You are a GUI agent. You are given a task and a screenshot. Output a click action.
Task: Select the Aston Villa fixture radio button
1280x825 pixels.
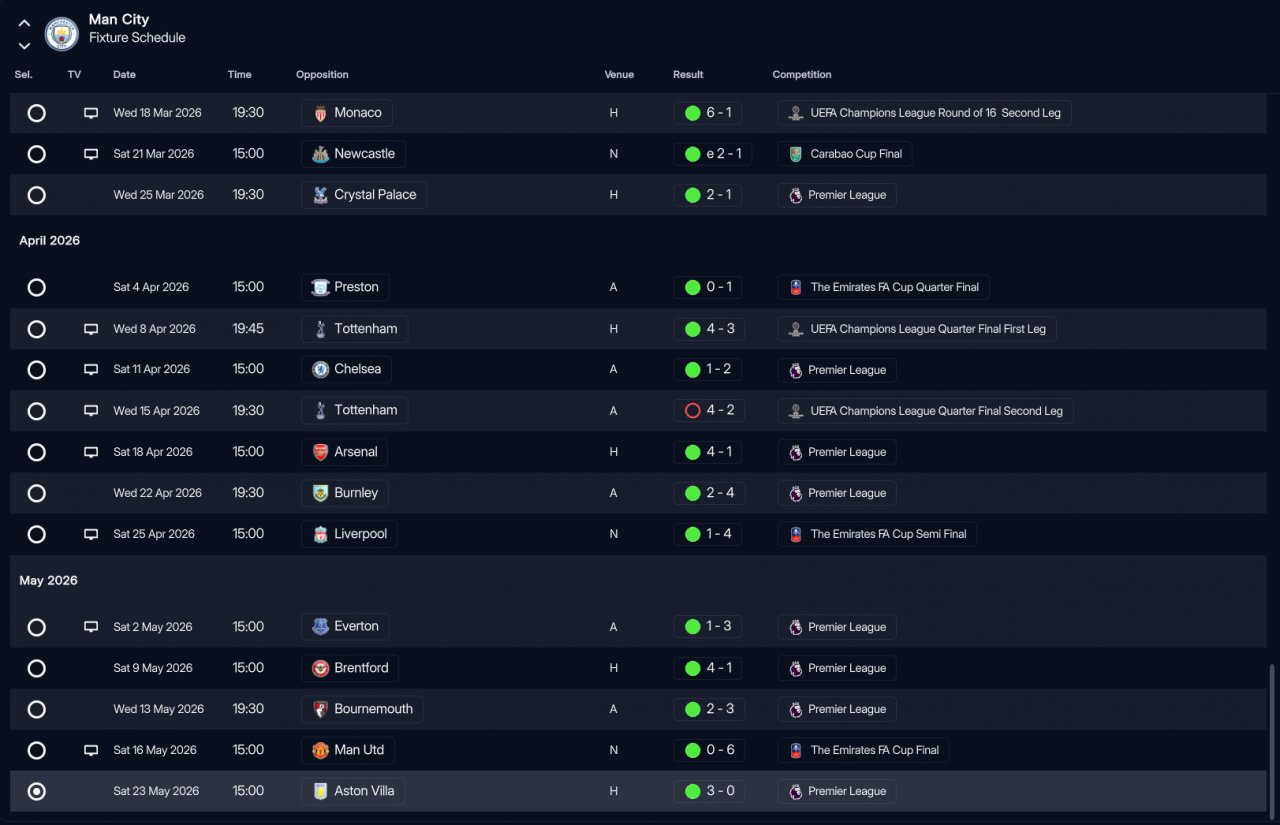click(37, 791)
